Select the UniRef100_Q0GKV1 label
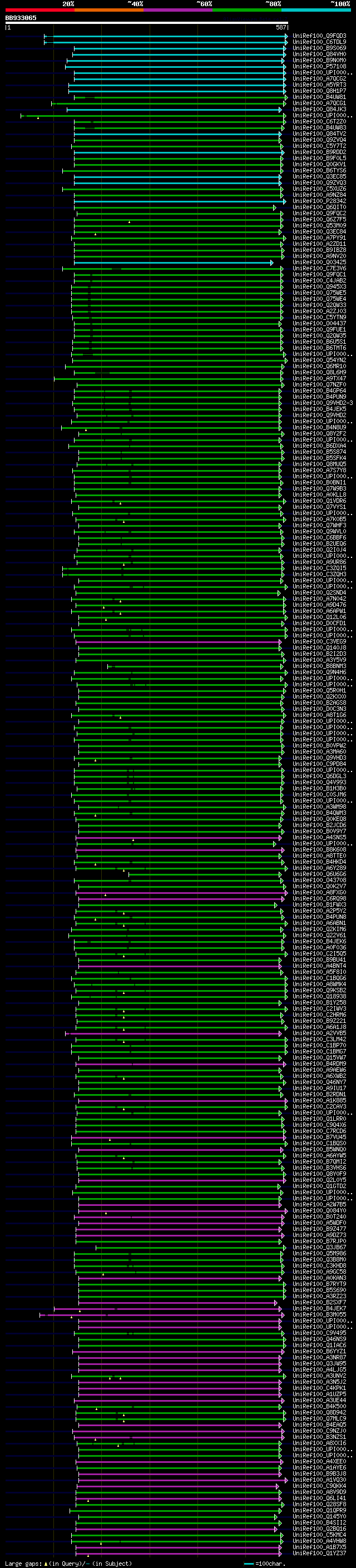This screenshot has height=1568, width=356. (319, 164)
